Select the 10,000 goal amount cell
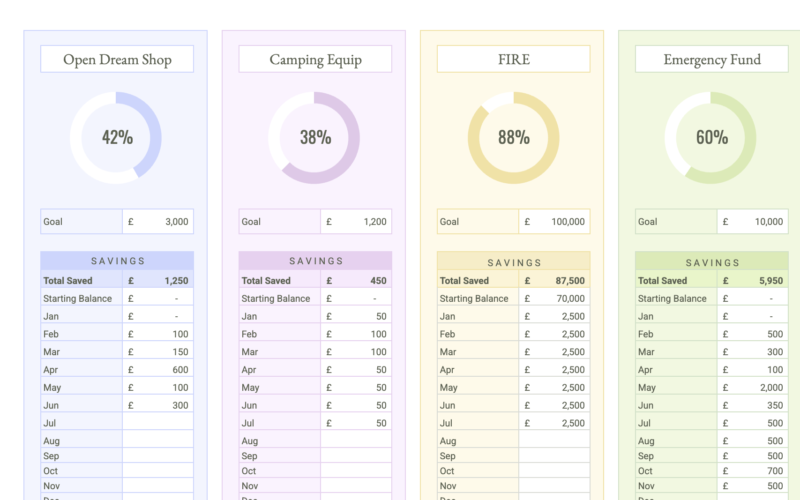 point(752,222)
